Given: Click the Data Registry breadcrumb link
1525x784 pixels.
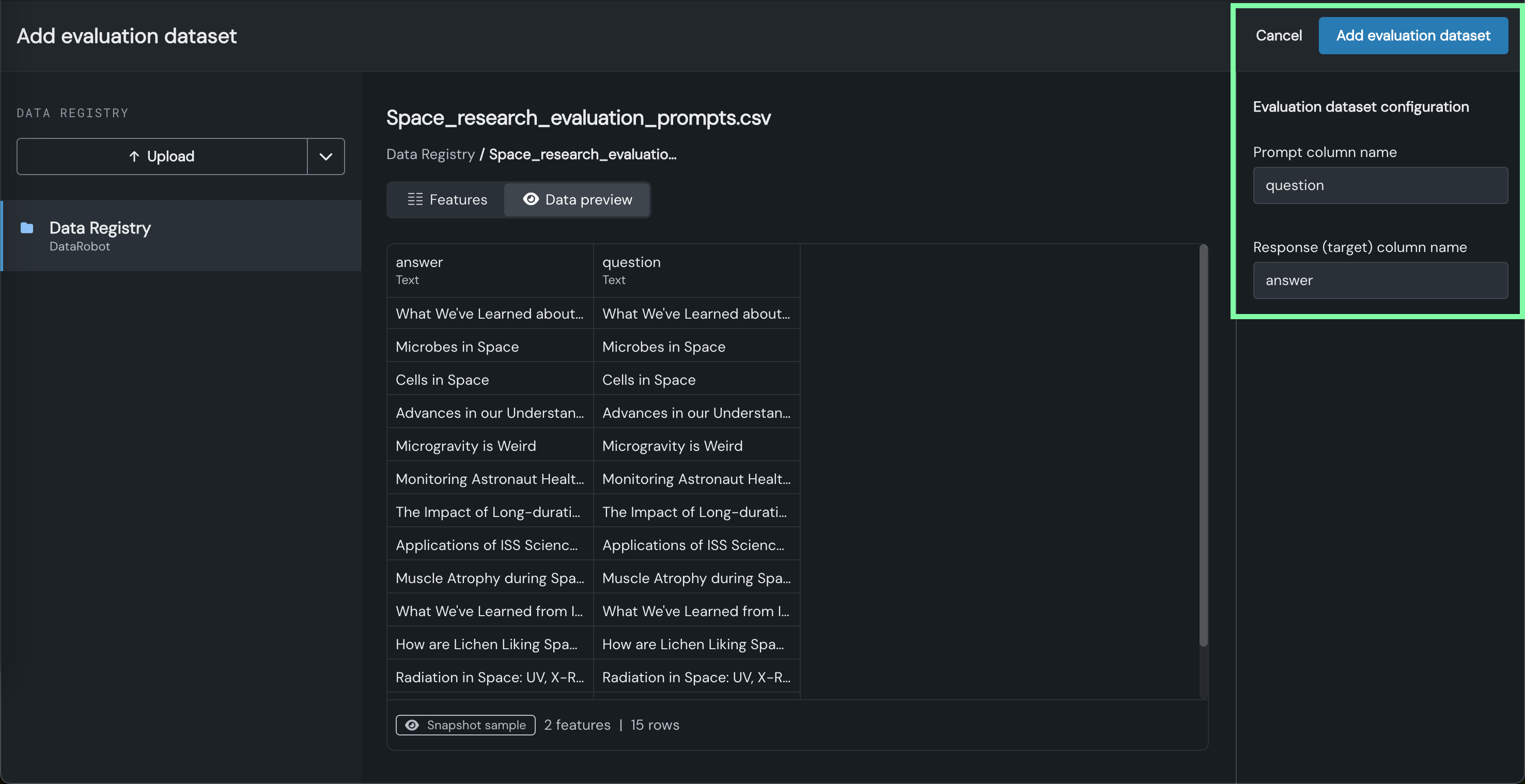Looking at the screenshot, I should 430,154.
